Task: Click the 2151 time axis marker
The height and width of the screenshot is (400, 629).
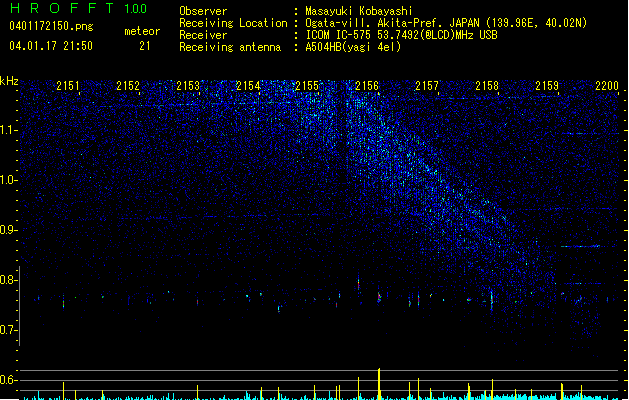Action: click(68, 85)
